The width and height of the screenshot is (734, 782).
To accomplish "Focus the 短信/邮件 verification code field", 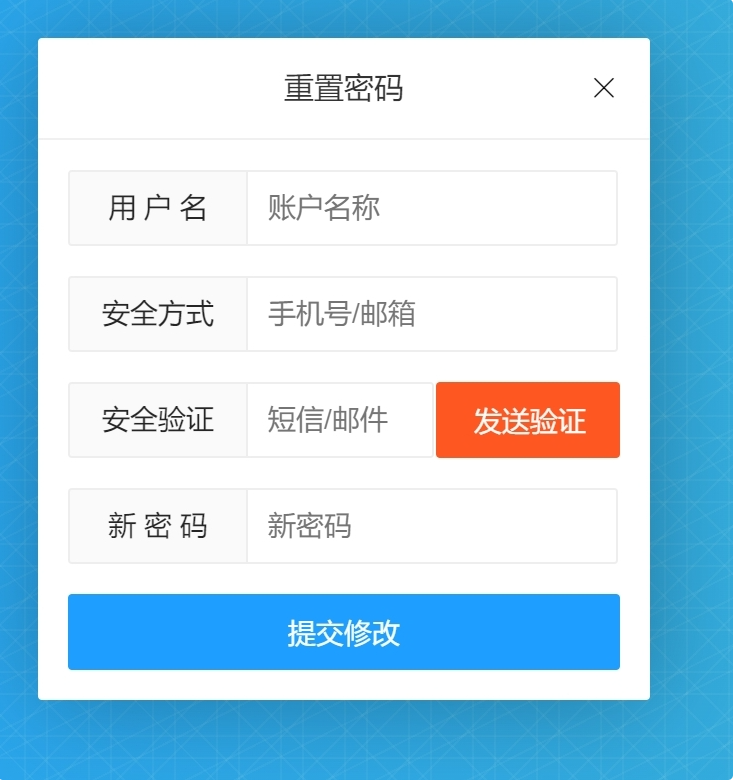I will 340,420.
